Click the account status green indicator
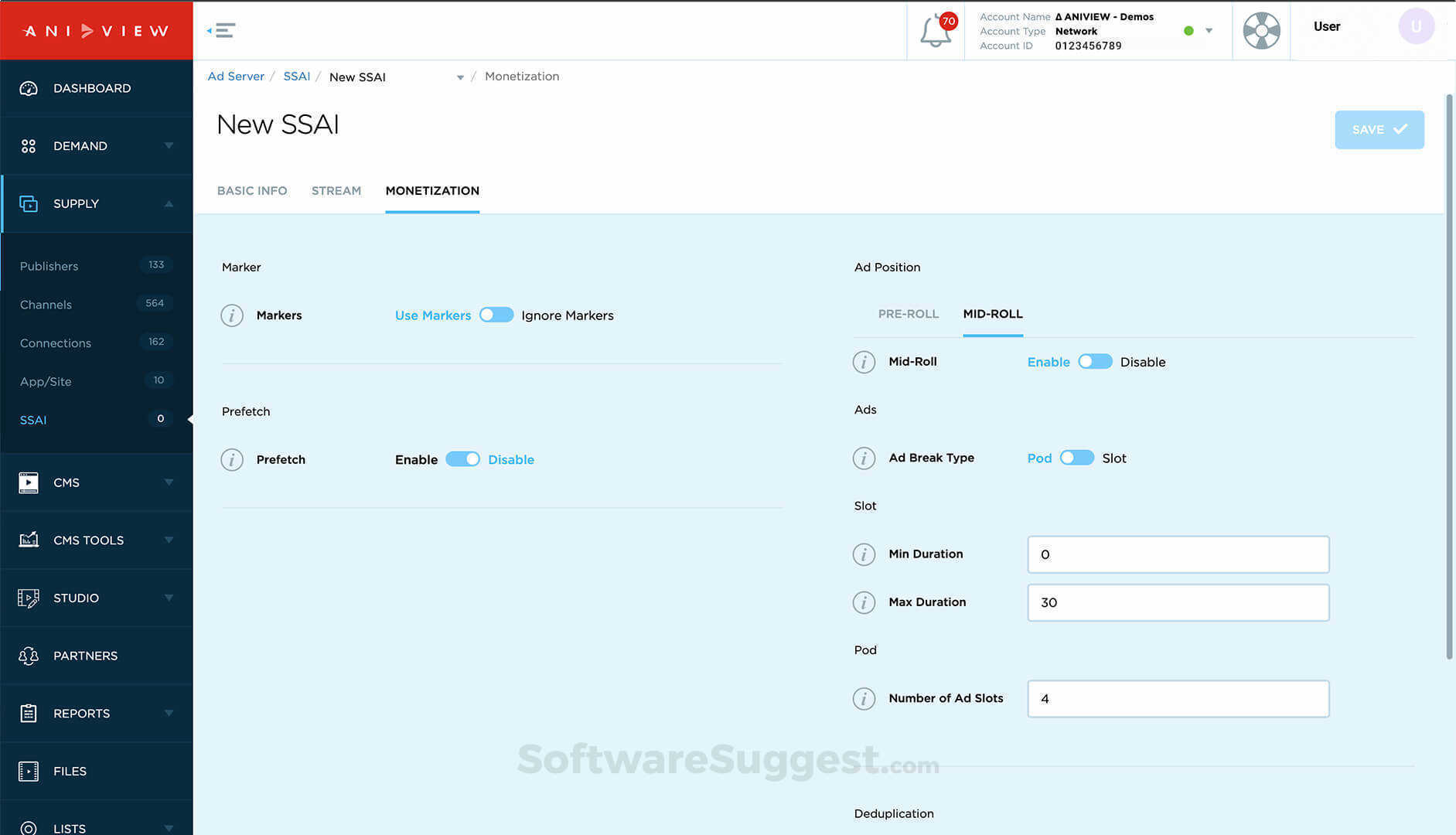This screenshot has height=835, width=1456. (1188, 31)
